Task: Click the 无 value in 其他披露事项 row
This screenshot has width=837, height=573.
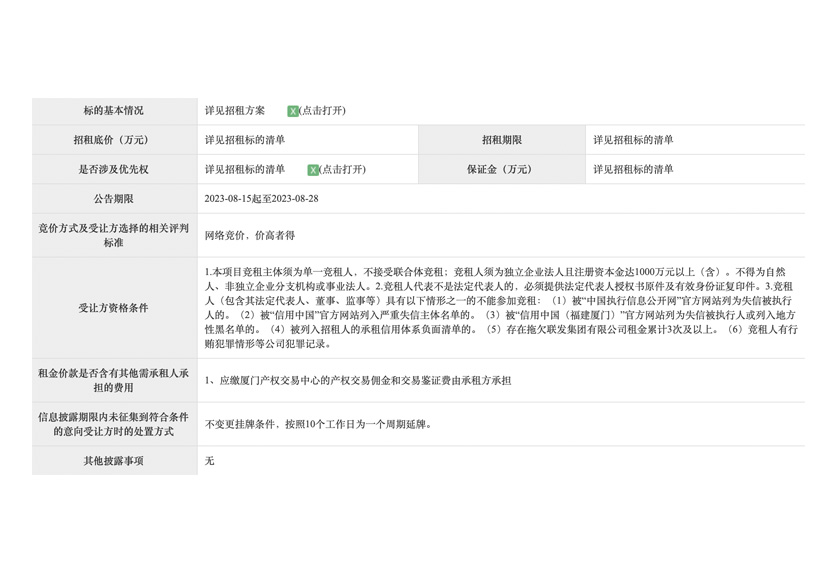Action: coord(209,461)
